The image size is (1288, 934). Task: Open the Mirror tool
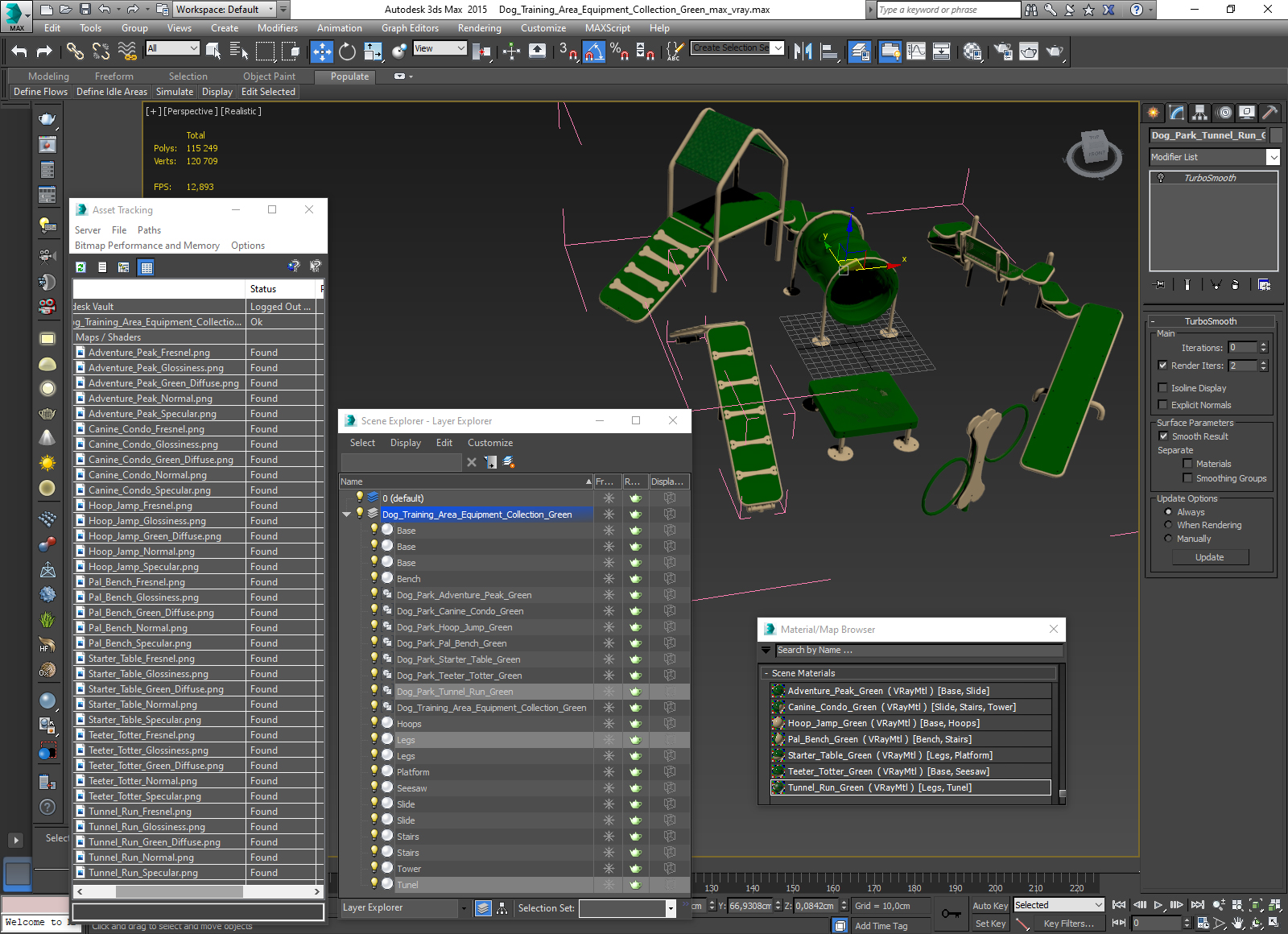click(803, 52)
